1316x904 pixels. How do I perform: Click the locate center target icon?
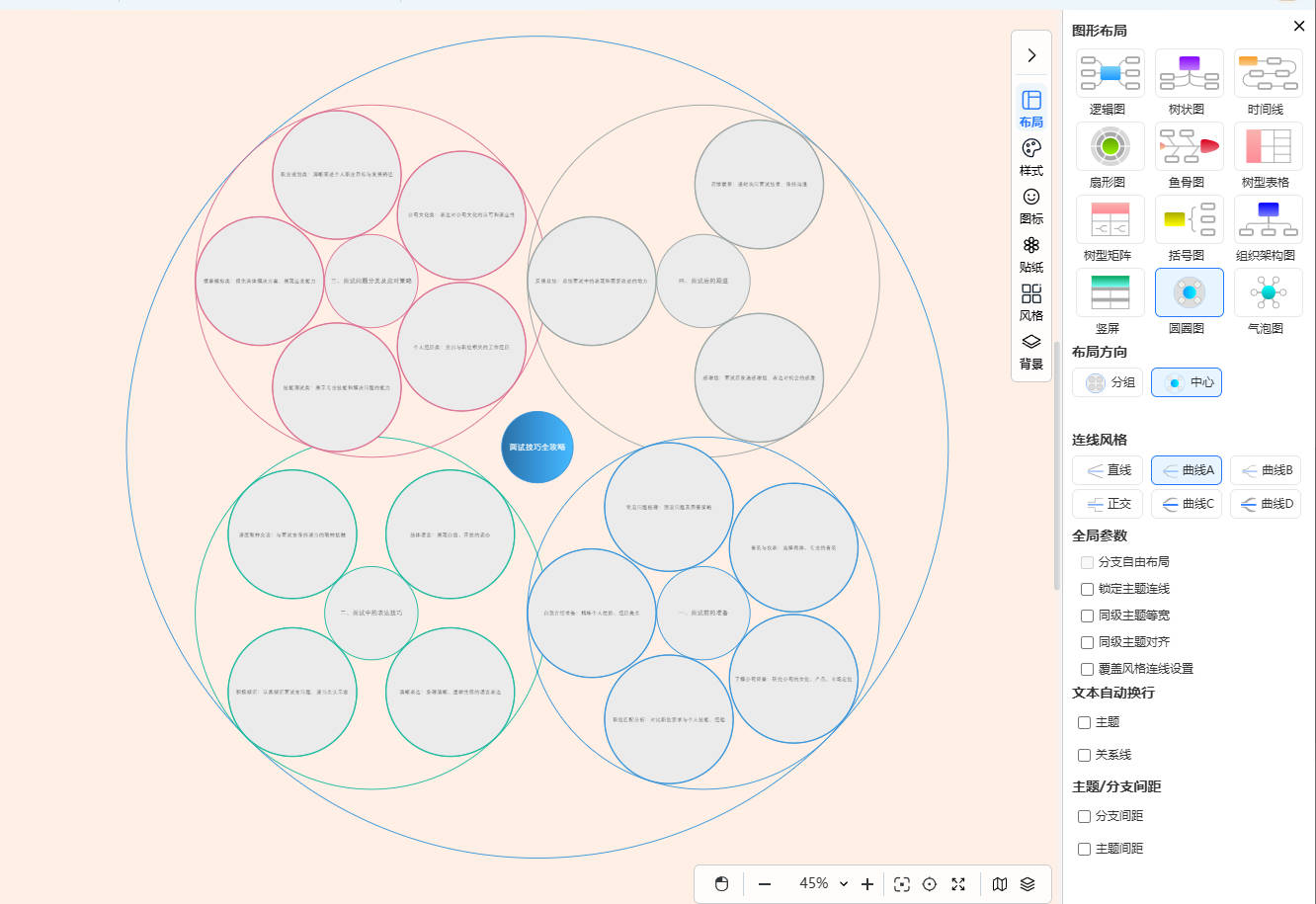click(929, 884)
